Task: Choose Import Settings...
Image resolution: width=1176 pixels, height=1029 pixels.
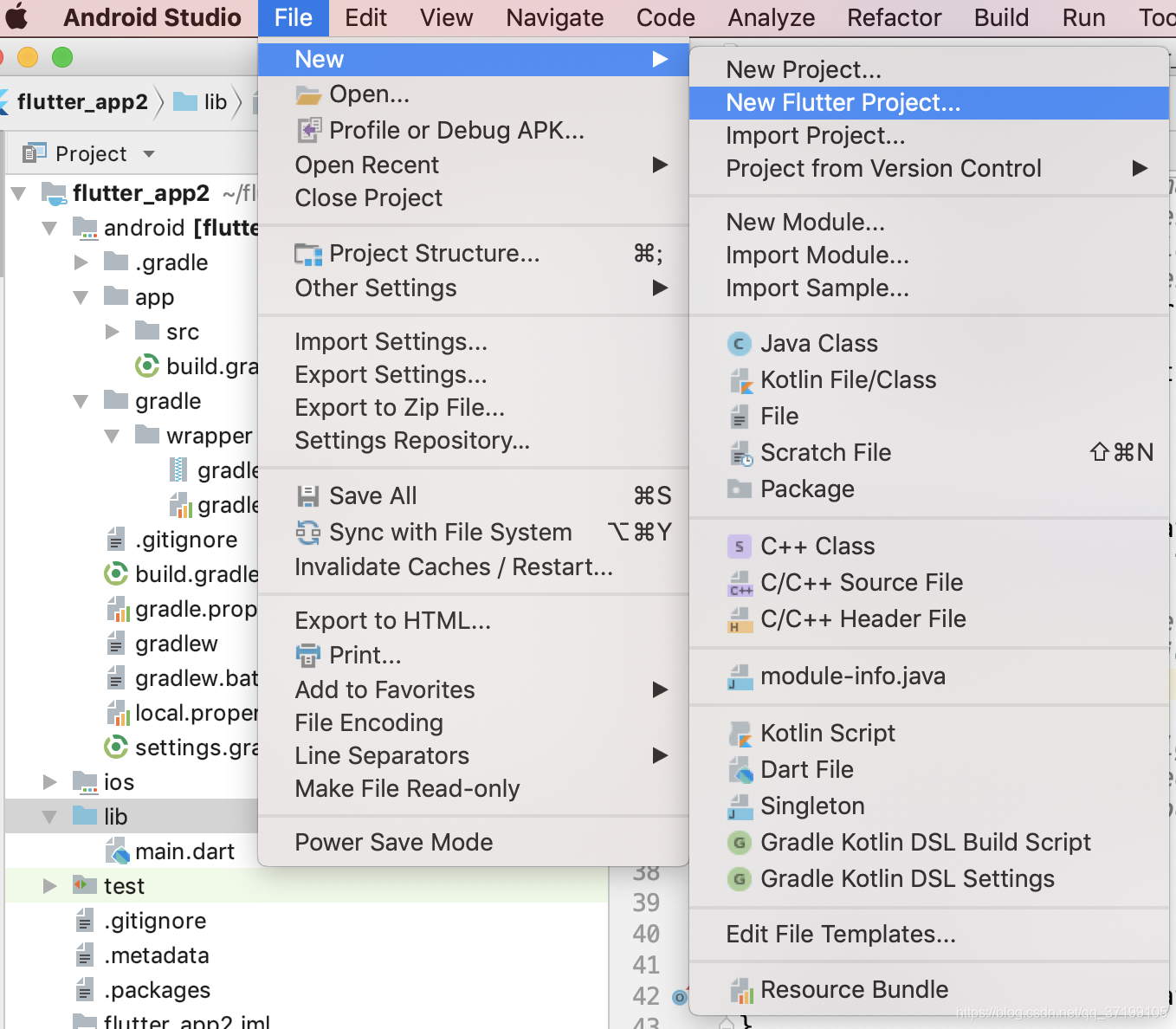Action: click(x=474, y=341)
